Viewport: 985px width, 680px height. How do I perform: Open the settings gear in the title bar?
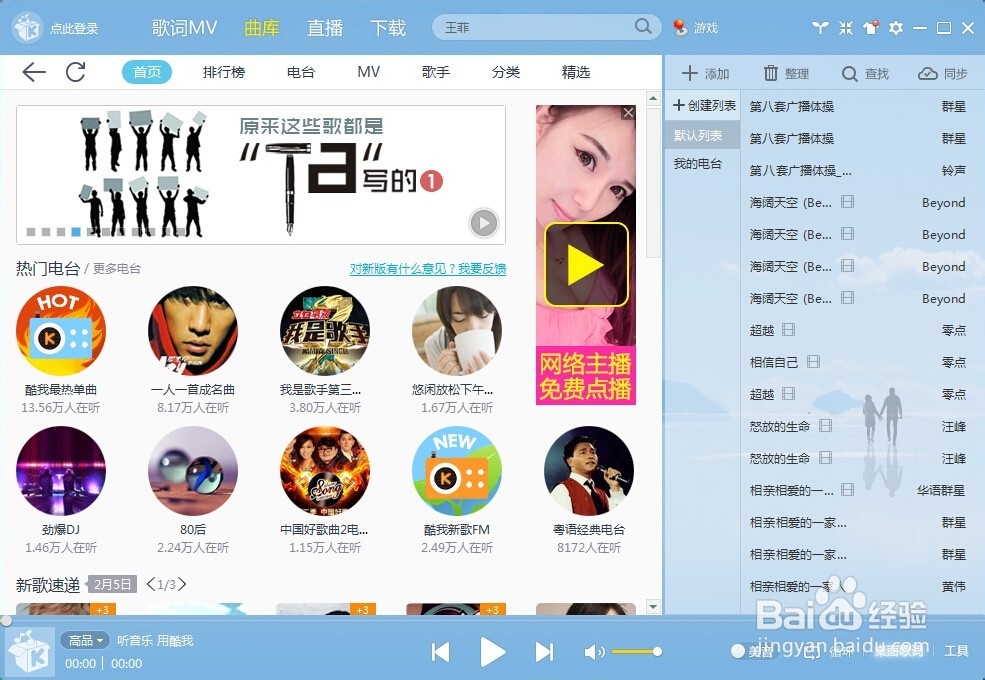point(896,28)
